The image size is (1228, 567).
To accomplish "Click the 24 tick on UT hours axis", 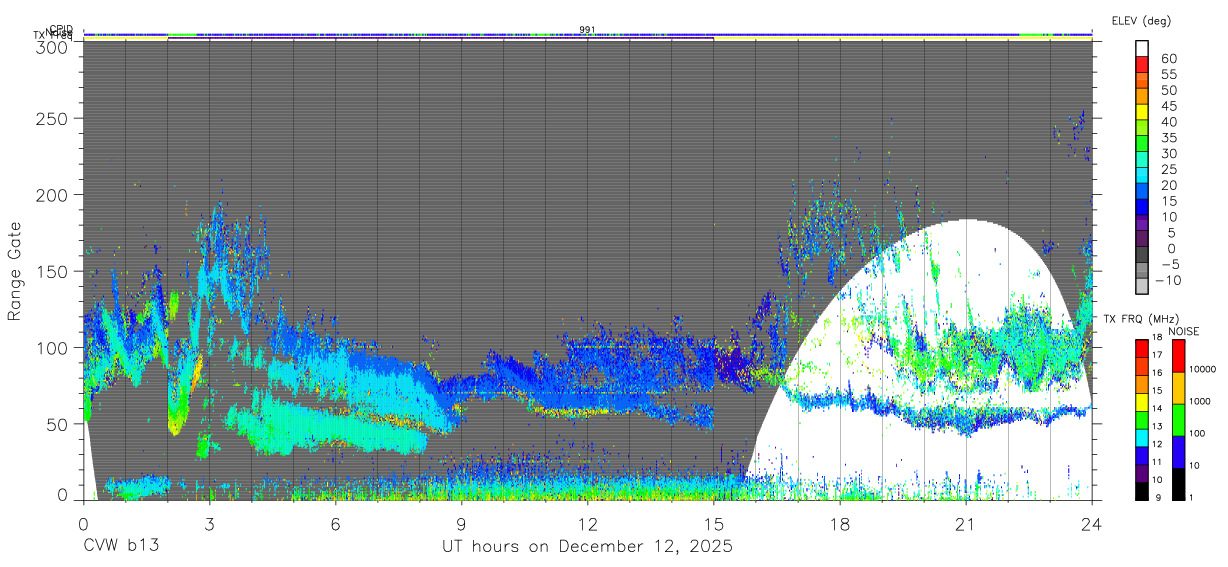I will tap(1092, 524).
